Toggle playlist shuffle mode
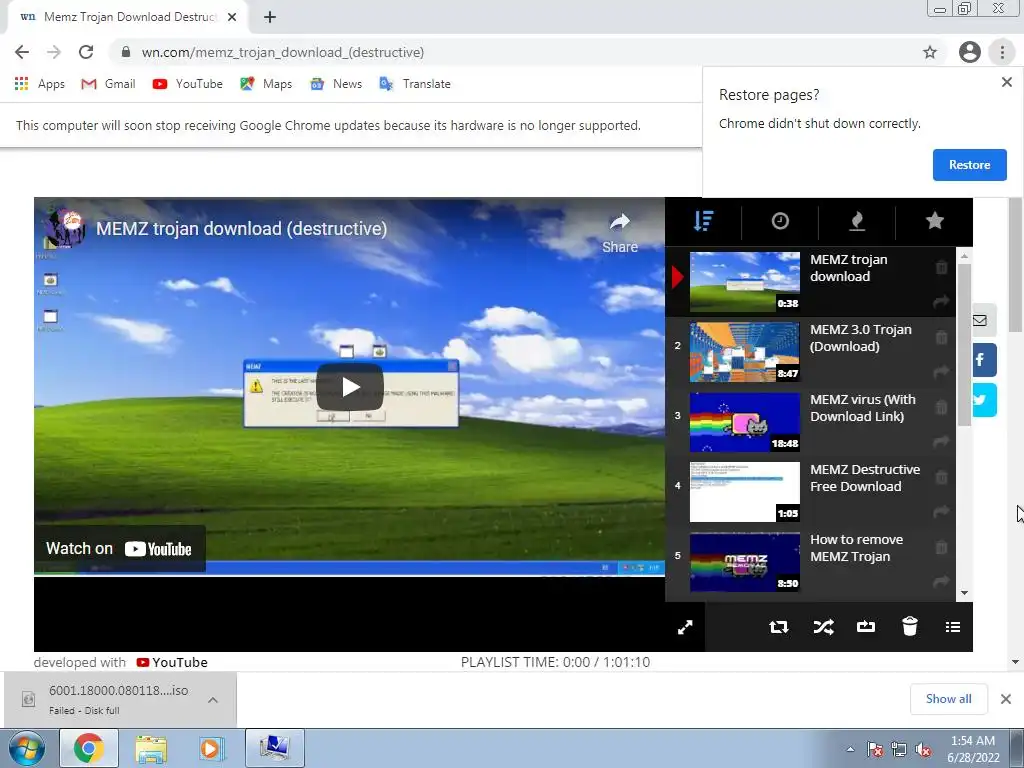 coord(823,627)
